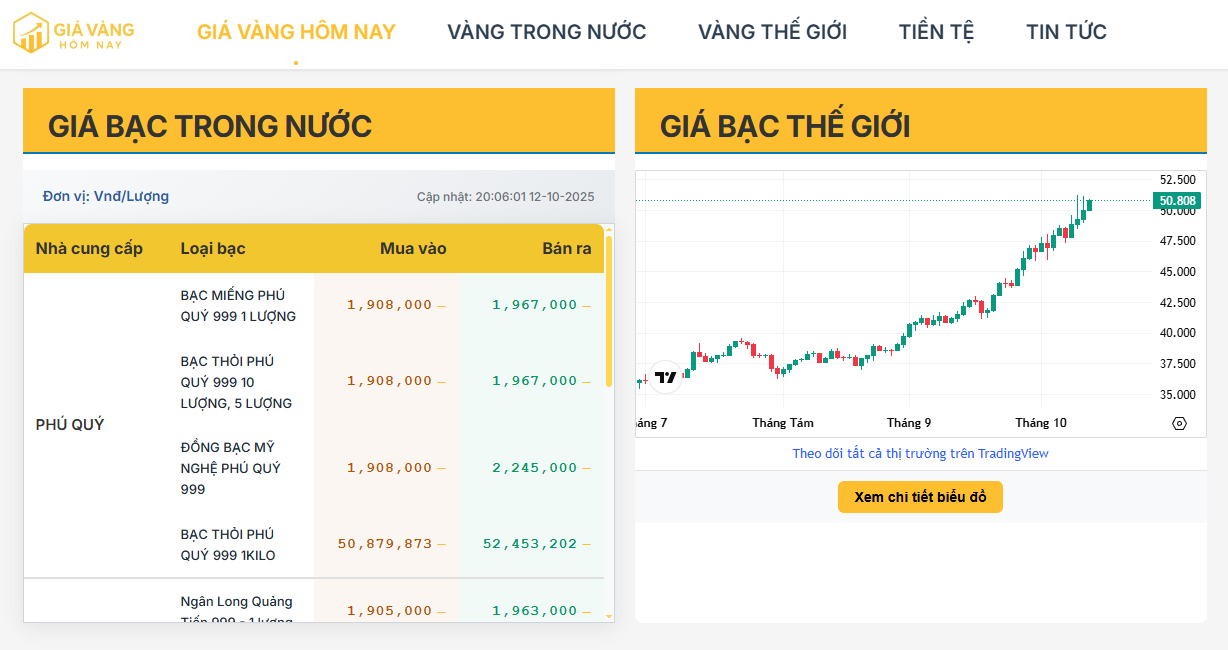Viewport: 1228px width, 650px height.
Task: Follow the 'Theo dõi tất cả thị trường trên TradingView' link
Action: (920, 454)
